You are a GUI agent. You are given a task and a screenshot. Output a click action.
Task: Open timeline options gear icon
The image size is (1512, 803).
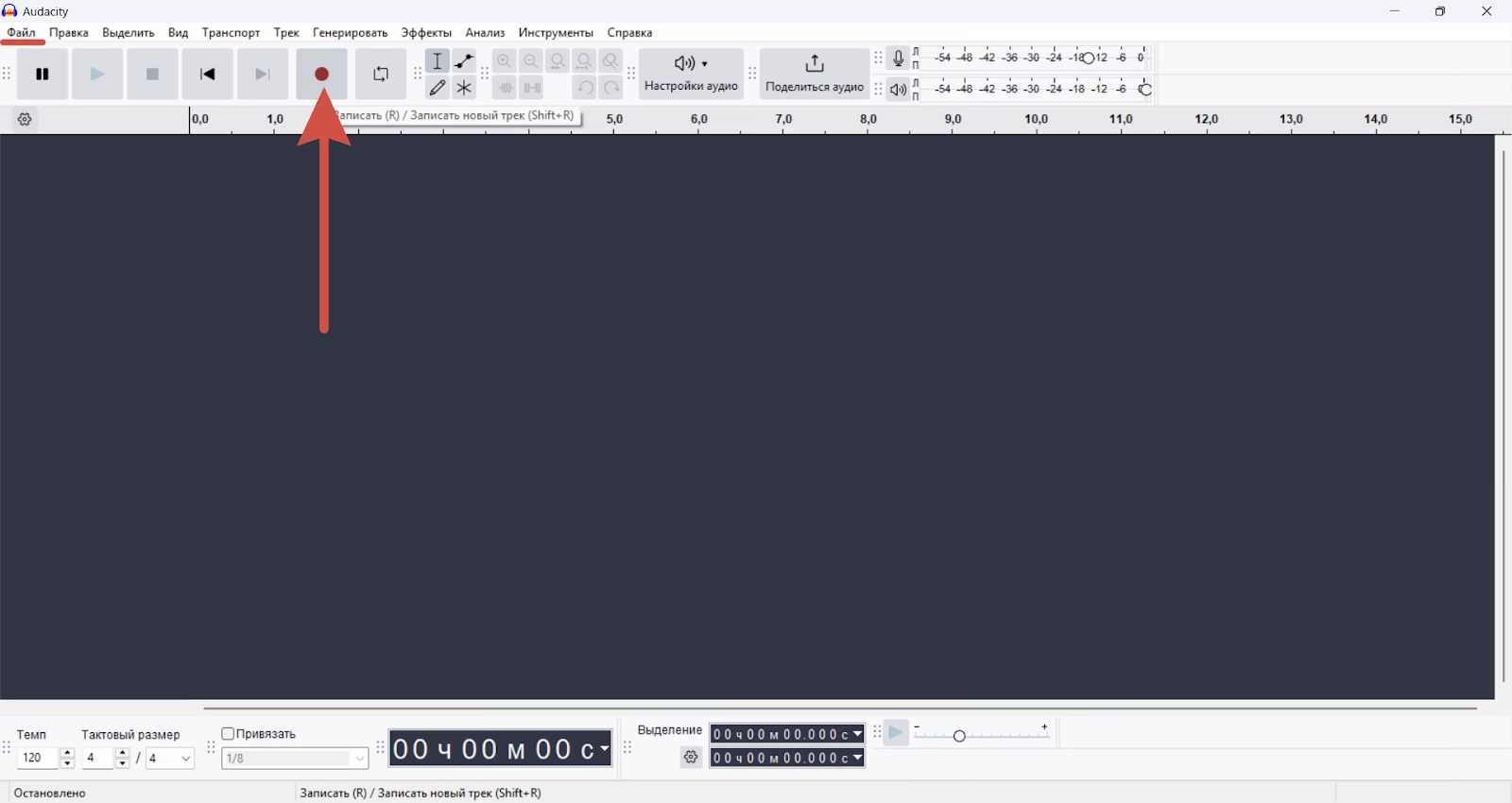[26, 120]
